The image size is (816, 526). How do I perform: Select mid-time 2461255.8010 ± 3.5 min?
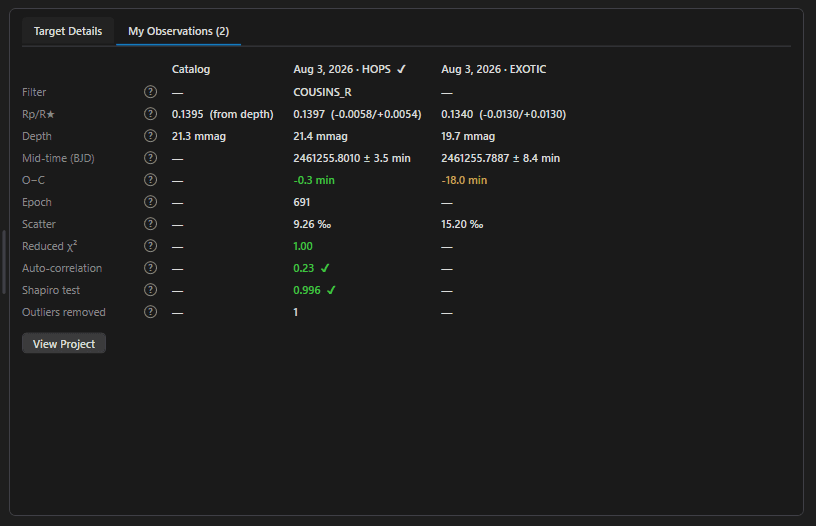coord(352,158)
